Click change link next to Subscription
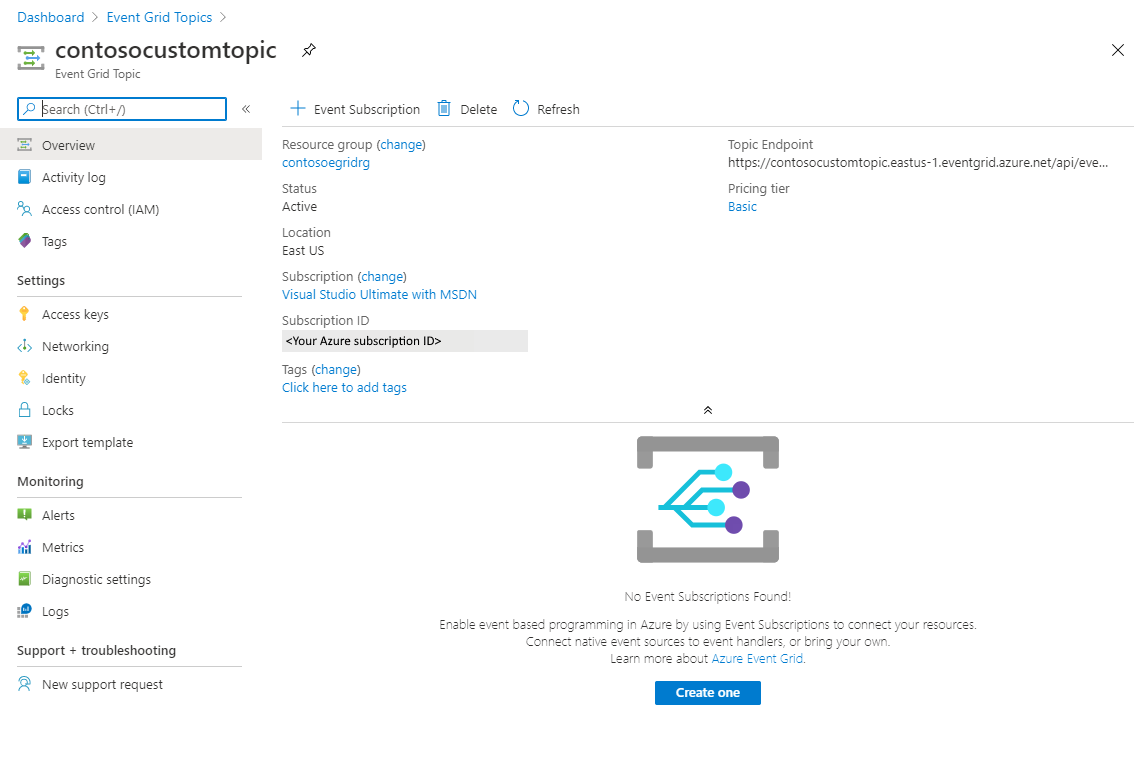This screenshot has height=758, width=1146. click(x=382, y=276)
